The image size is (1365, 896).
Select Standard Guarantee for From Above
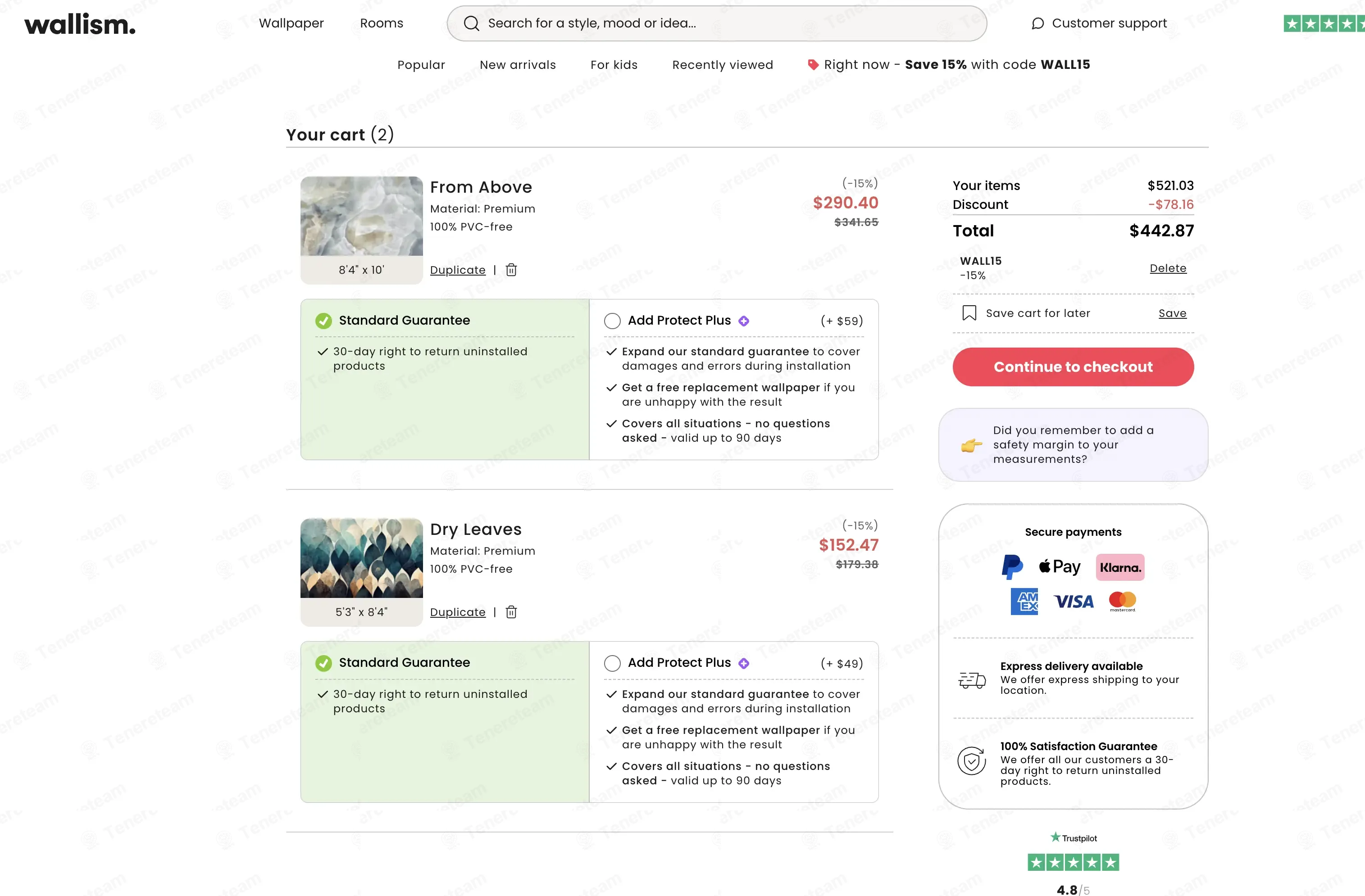(x=323, y=321)
